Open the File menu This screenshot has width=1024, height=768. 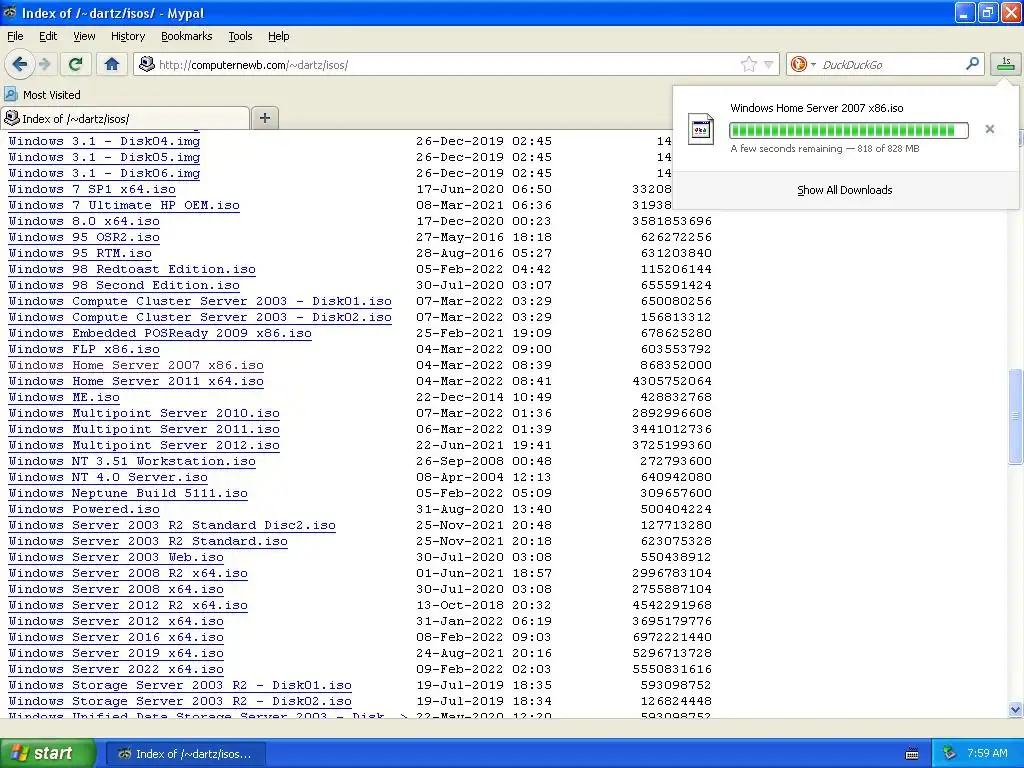pyautogui.click(x=15, y=36)
